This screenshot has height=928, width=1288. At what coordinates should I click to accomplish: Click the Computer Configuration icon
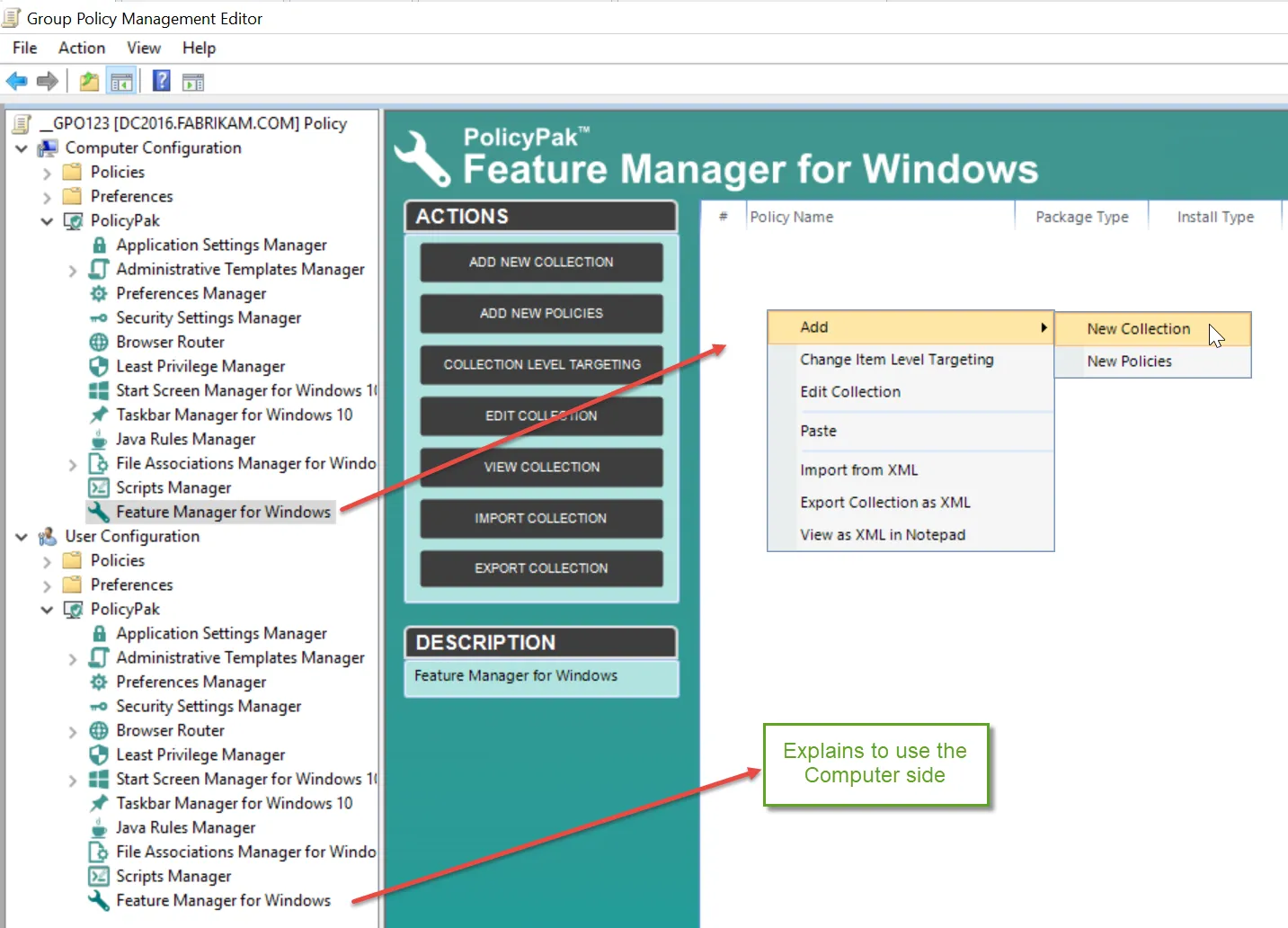[x=48, y=147]
